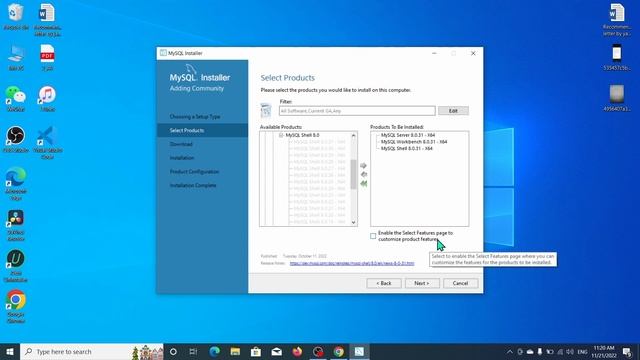Open Microsoft Store from the taskbar
Screen dimensions: 640x360
(256, 351)
